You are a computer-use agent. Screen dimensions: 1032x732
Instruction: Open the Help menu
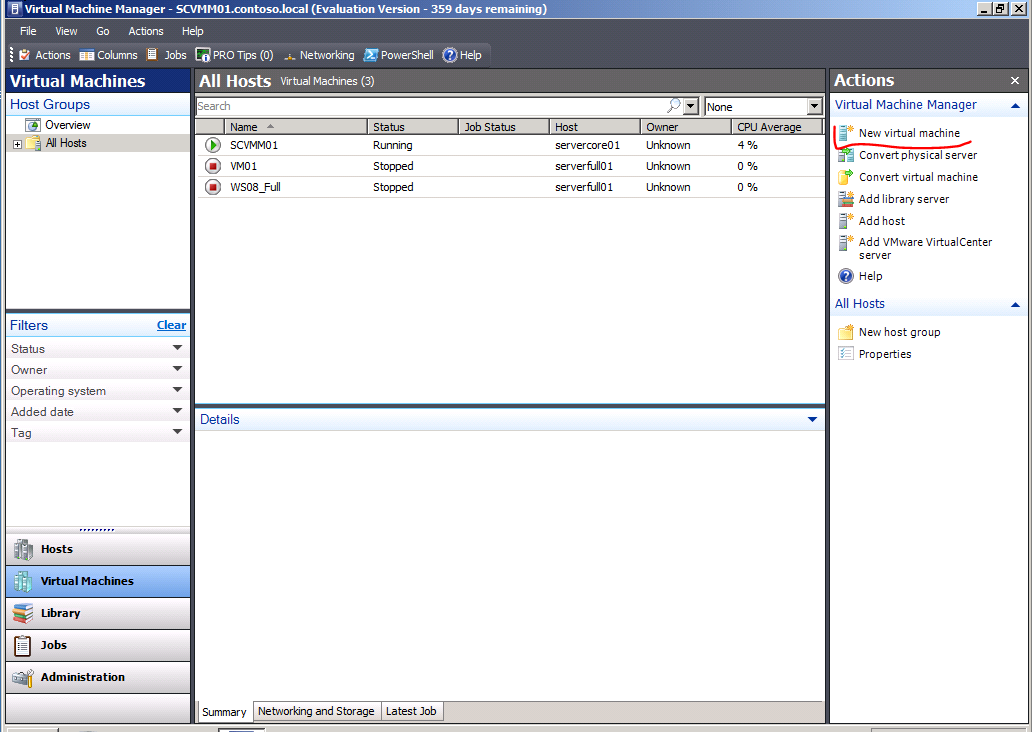tap(193, 31)
